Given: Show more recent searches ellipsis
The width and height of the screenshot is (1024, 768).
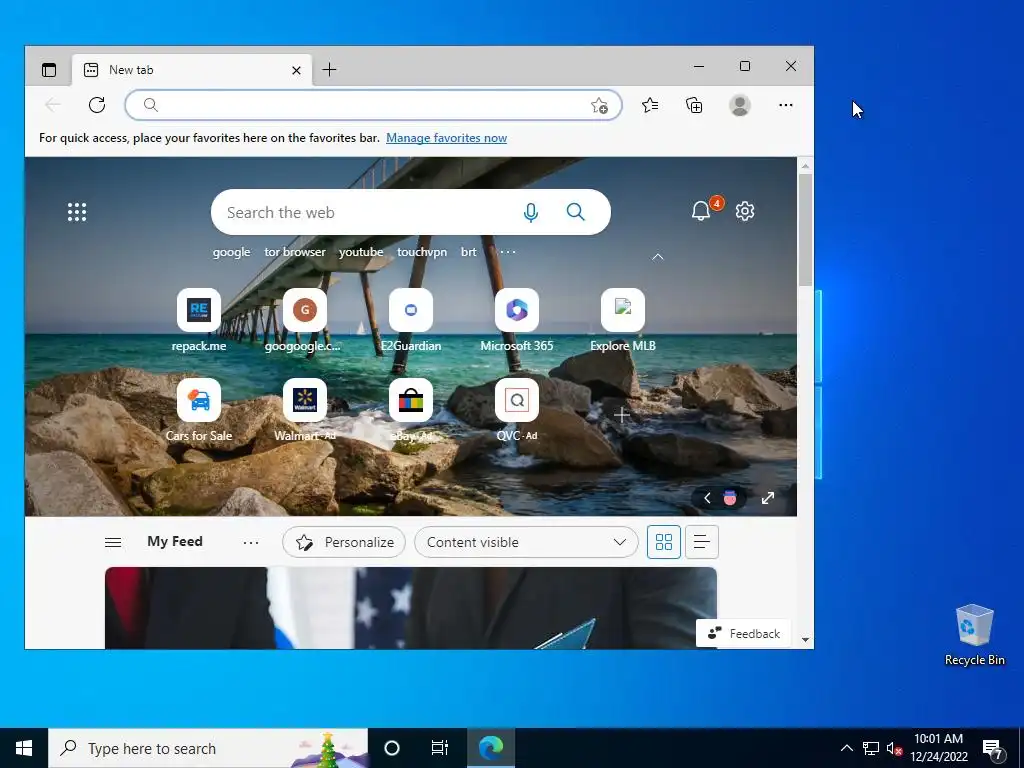Looking at the screenshot, I should (508, 252).
